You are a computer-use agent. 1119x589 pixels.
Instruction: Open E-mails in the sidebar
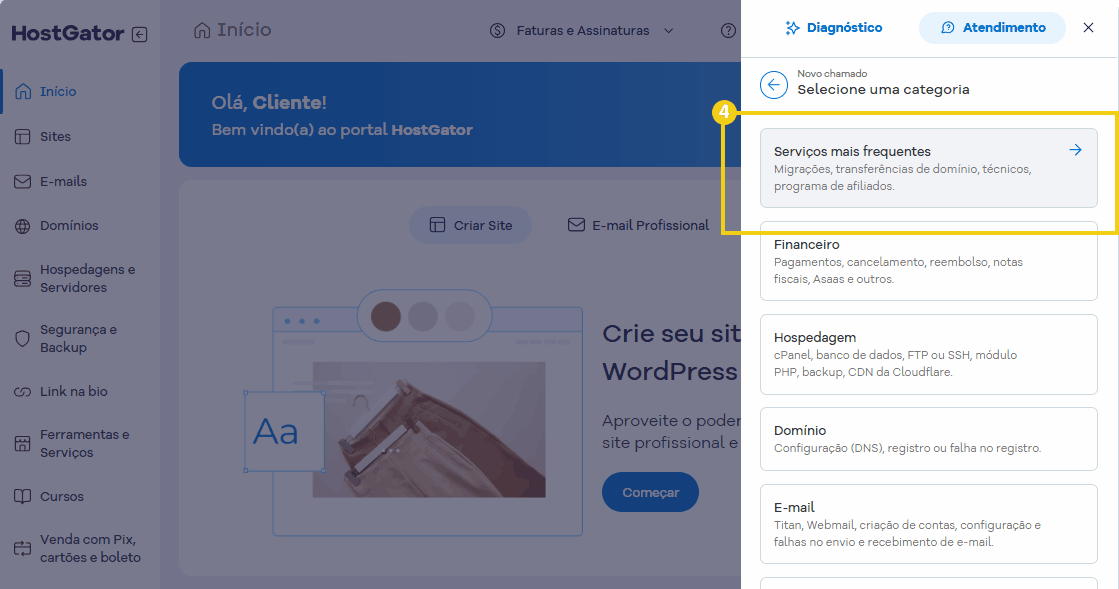tap(63, 181)
